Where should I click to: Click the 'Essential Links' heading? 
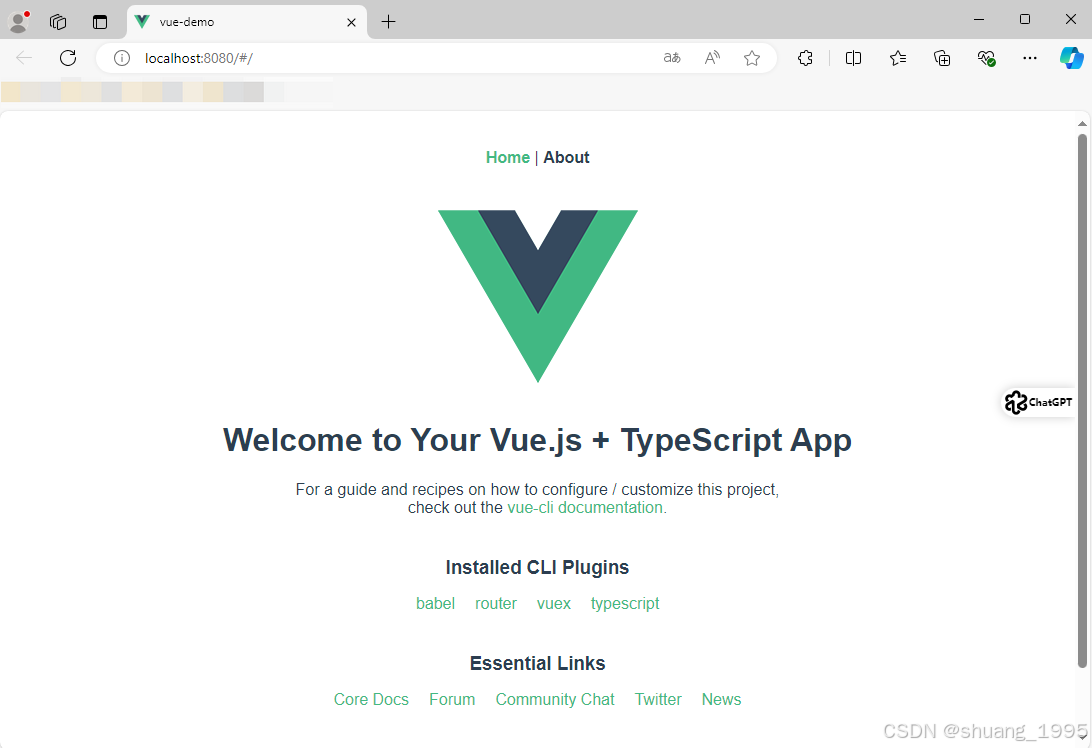[x=538, y=663]
